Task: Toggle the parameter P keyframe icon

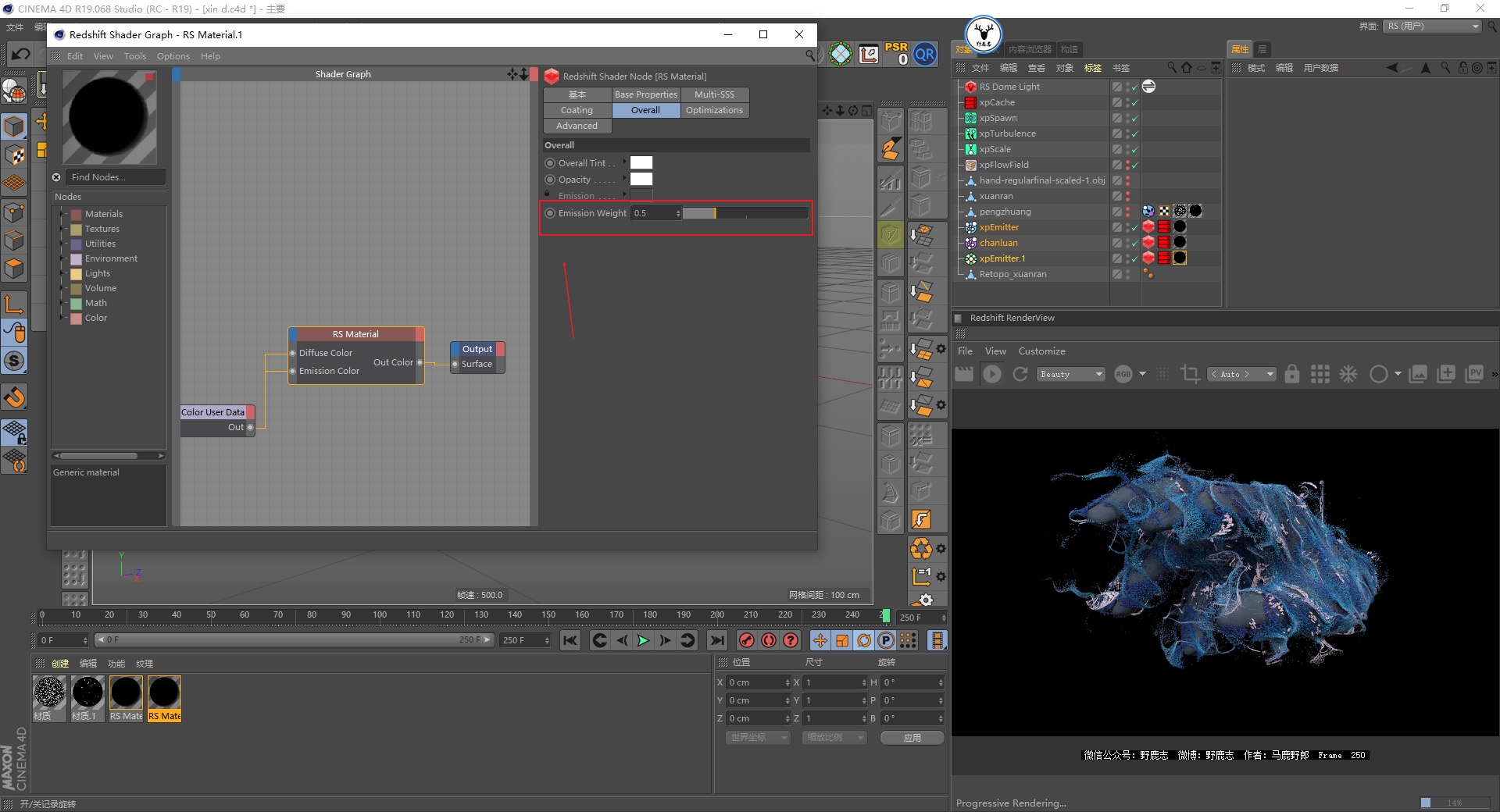Action: click(x=885, y=640)
